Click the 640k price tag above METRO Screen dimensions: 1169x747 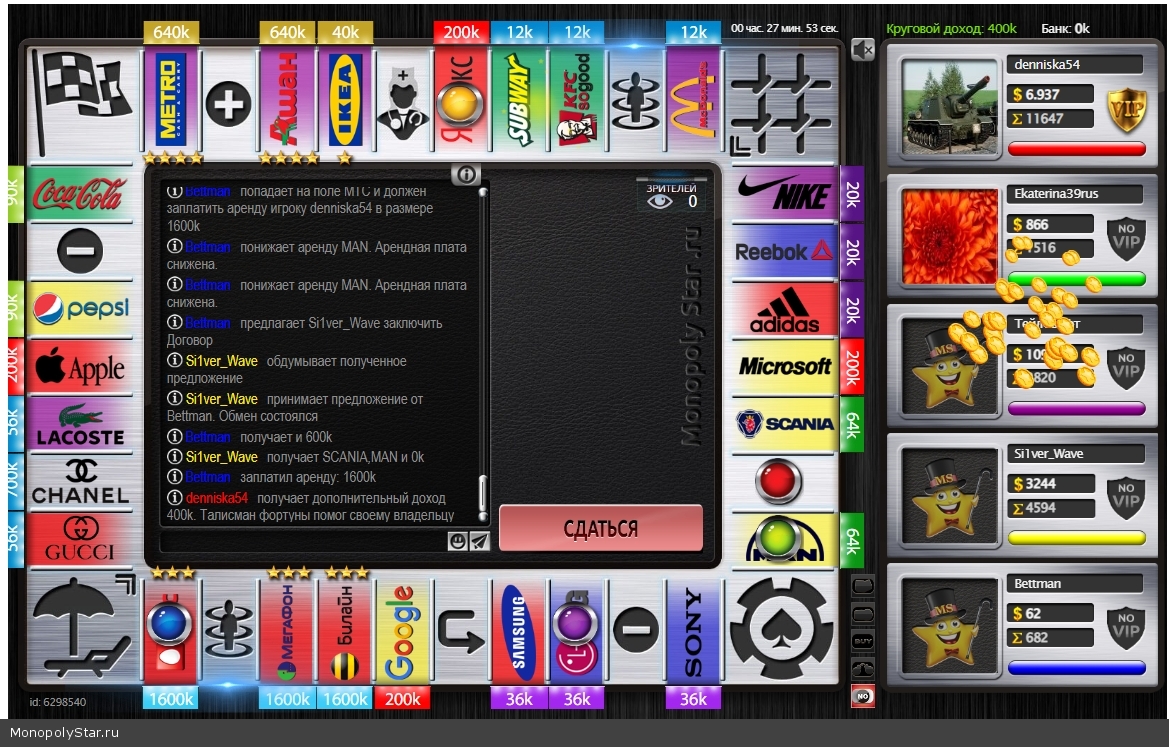(x=171, y=32)
